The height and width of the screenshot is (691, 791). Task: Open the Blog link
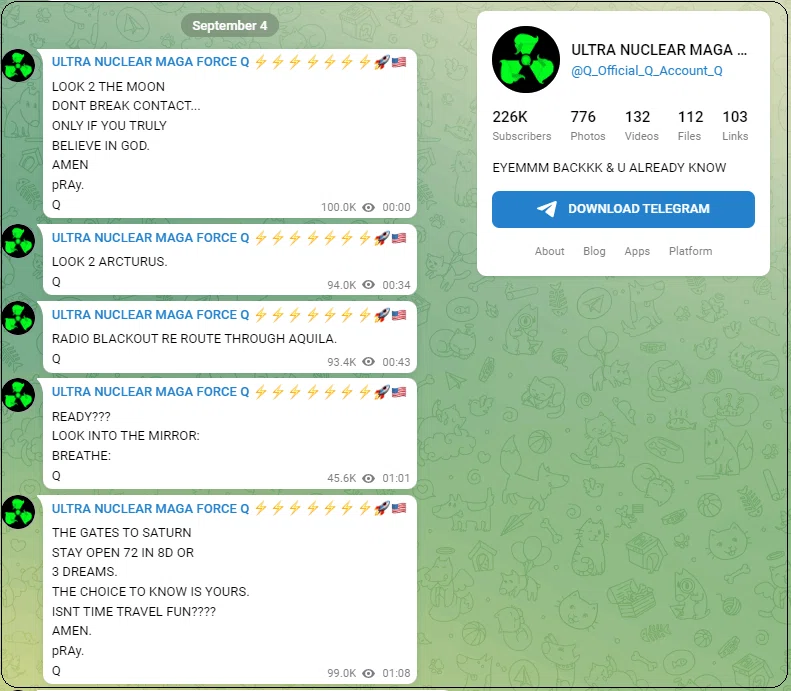pyautogui.click(x=594, y=251)
